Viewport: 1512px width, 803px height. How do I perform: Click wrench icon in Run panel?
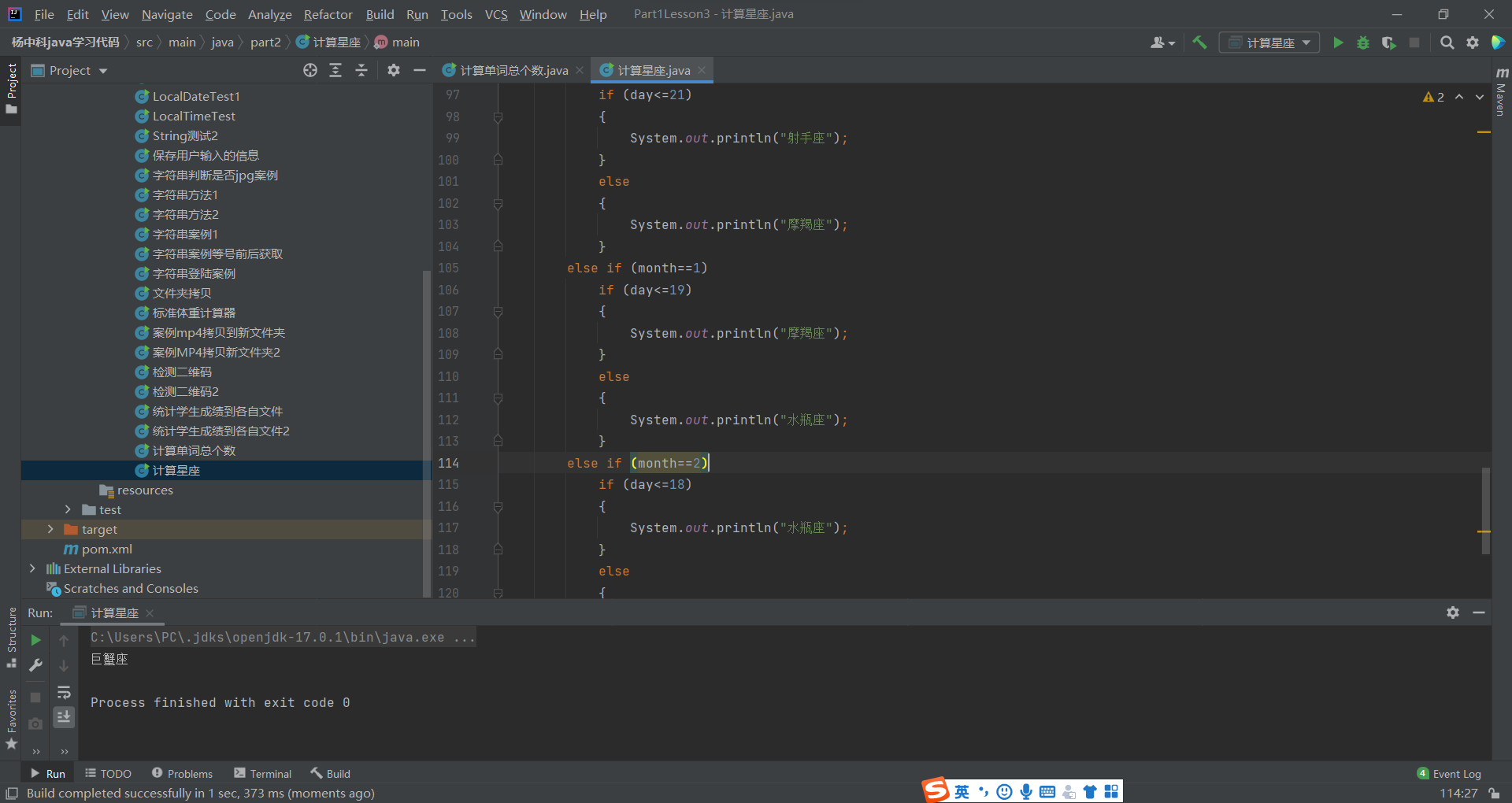click(x=35, y=666)
